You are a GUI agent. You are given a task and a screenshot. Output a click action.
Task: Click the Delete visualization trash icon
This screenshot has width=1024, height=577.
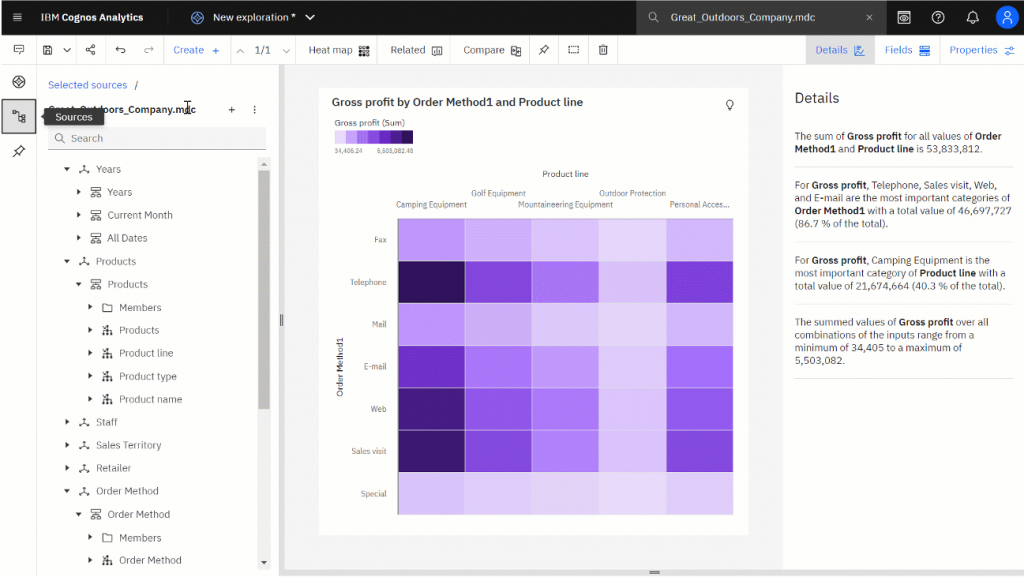point(603,49)
